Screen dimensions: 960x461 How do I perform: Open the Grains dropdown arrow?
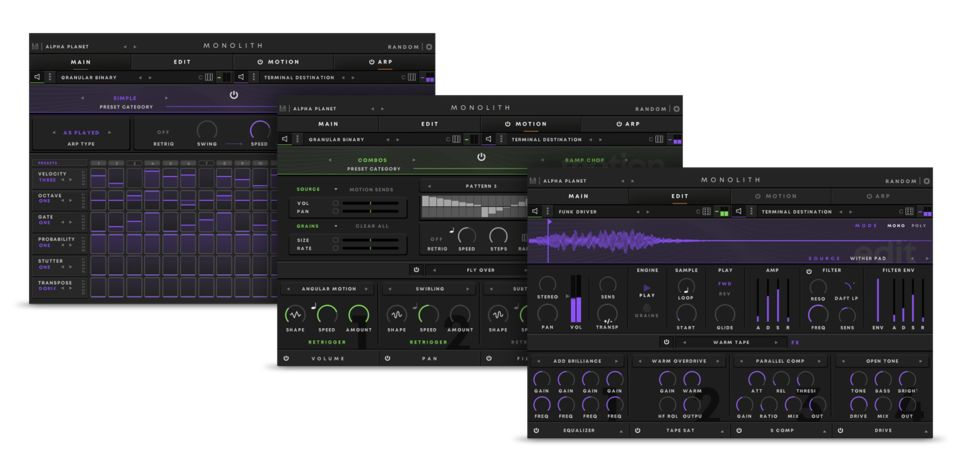point(337,226)
